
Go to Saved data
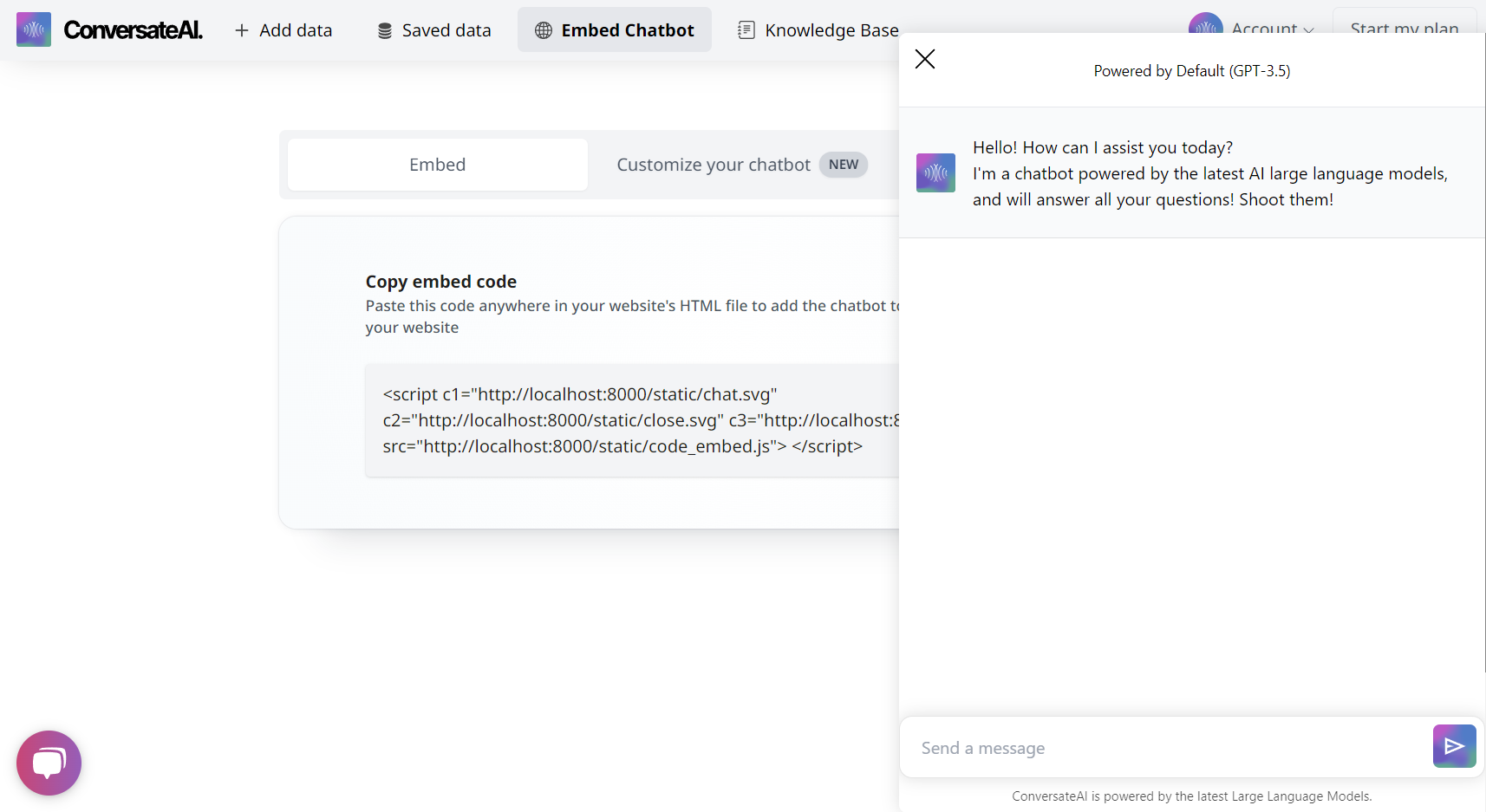(x=433, y=30)
